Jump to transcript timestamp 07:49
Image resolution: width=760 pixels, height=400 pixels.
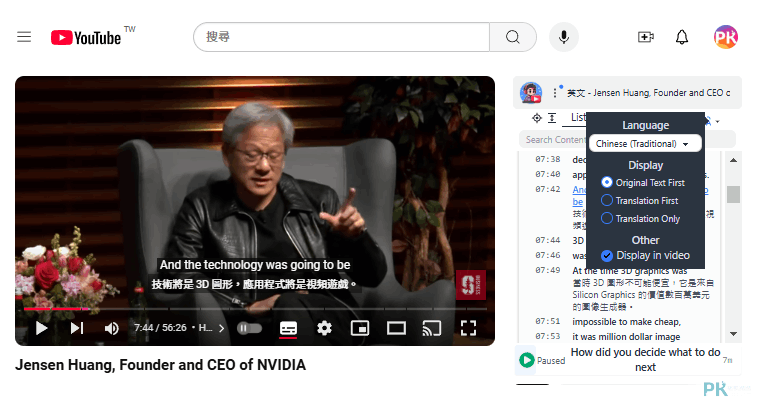[x=548, y=270]
